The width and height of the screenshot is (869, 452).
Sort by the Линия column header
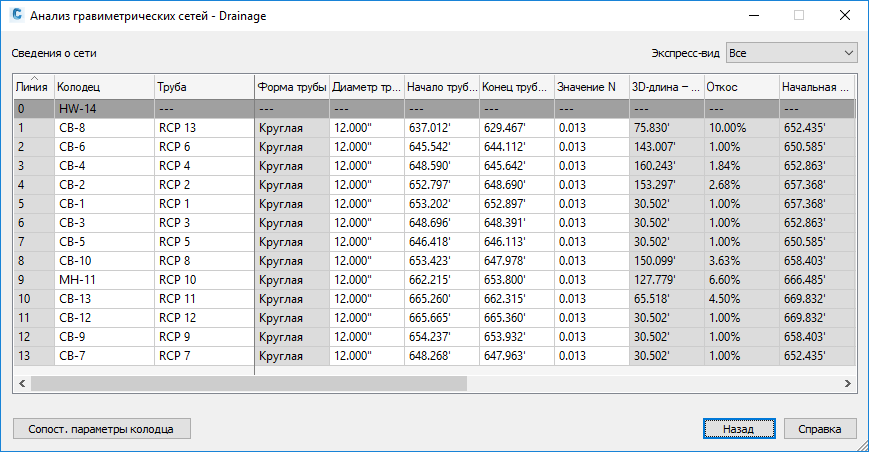[x=34, y=87]
